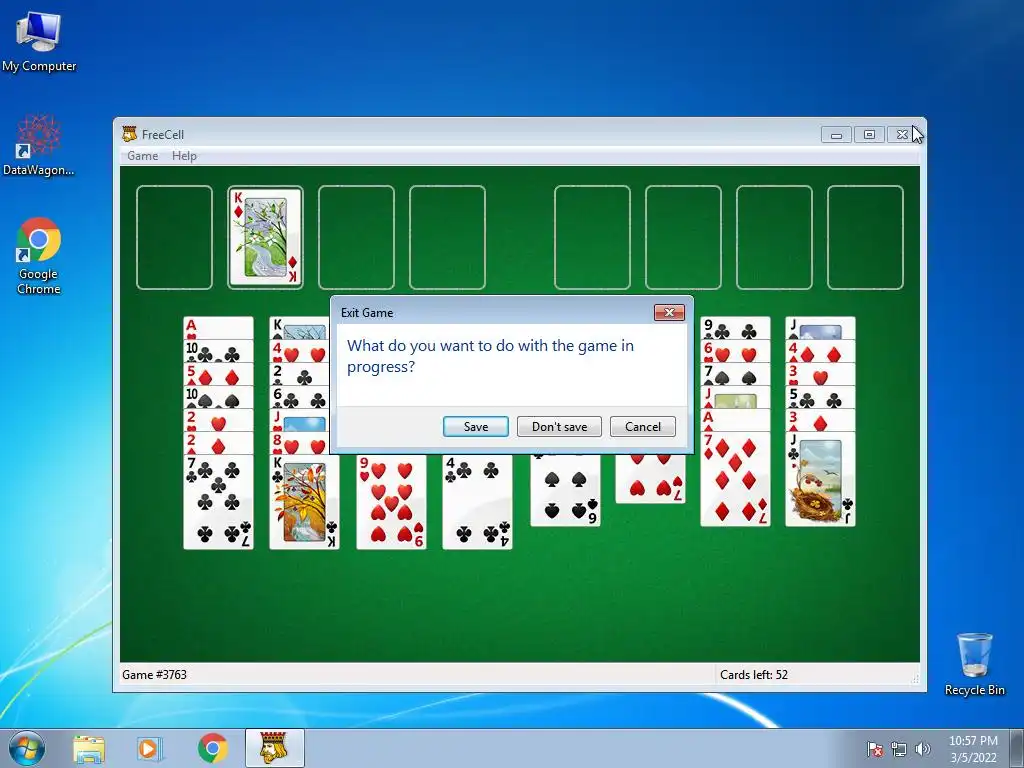The height and width of the screenshot is (768, 1024).
Task: Select the 9 of hearts card
Action: coord(391,502)
